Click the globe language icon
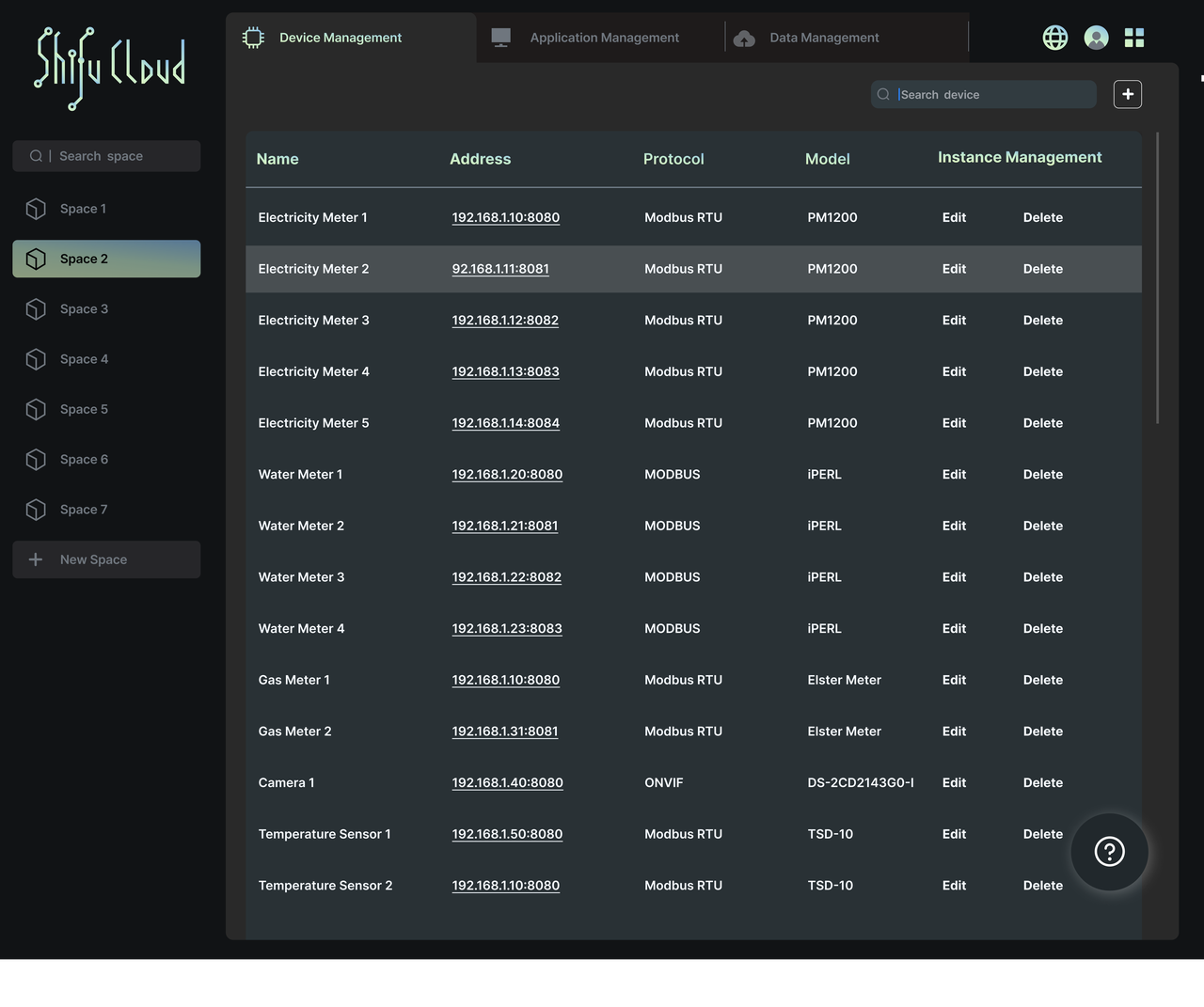This screenshot has width=1204, height=1007. coord(1054,38)
